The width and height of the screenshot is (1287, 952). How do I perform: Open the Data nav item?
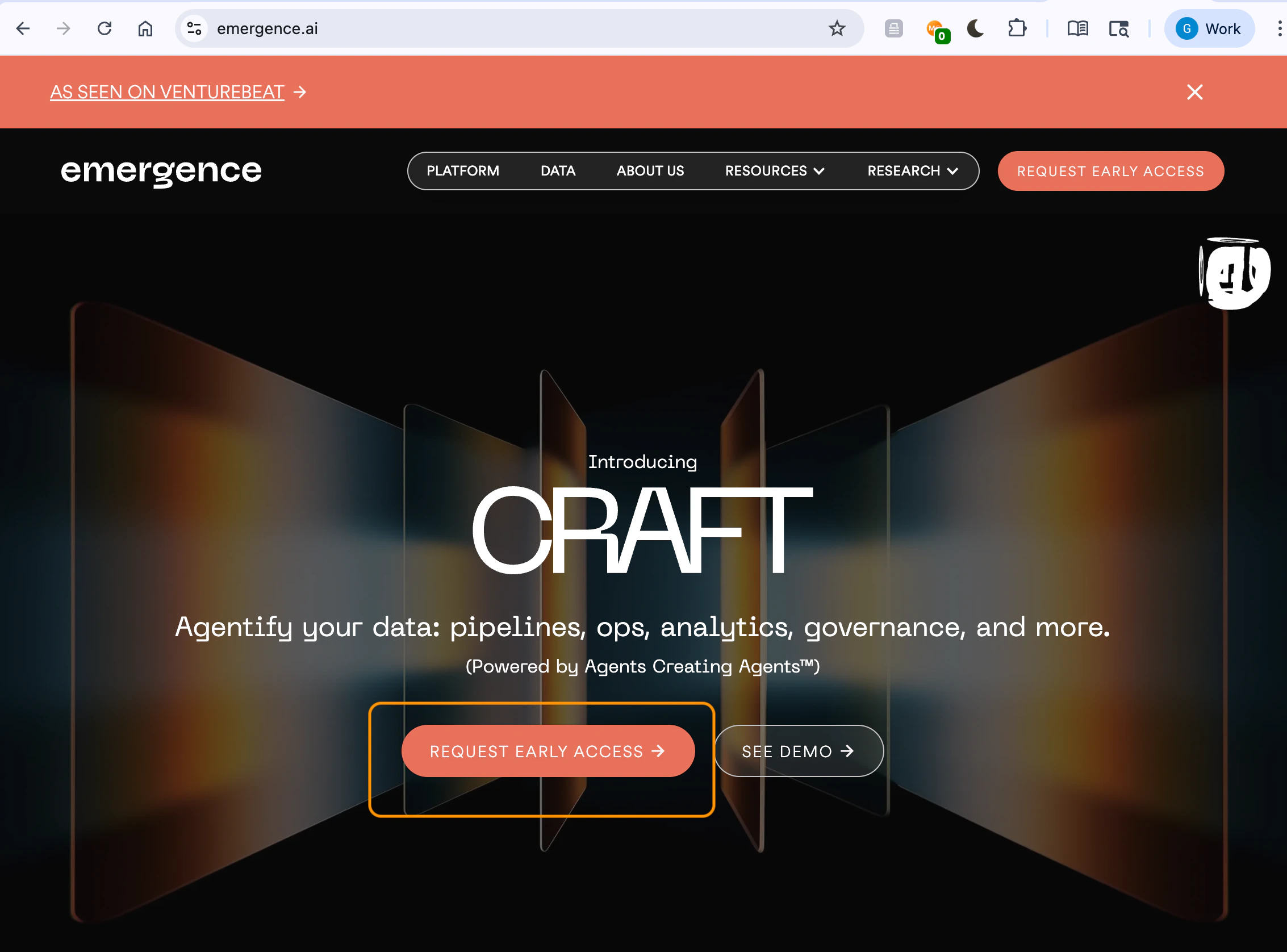coord(558,171)
